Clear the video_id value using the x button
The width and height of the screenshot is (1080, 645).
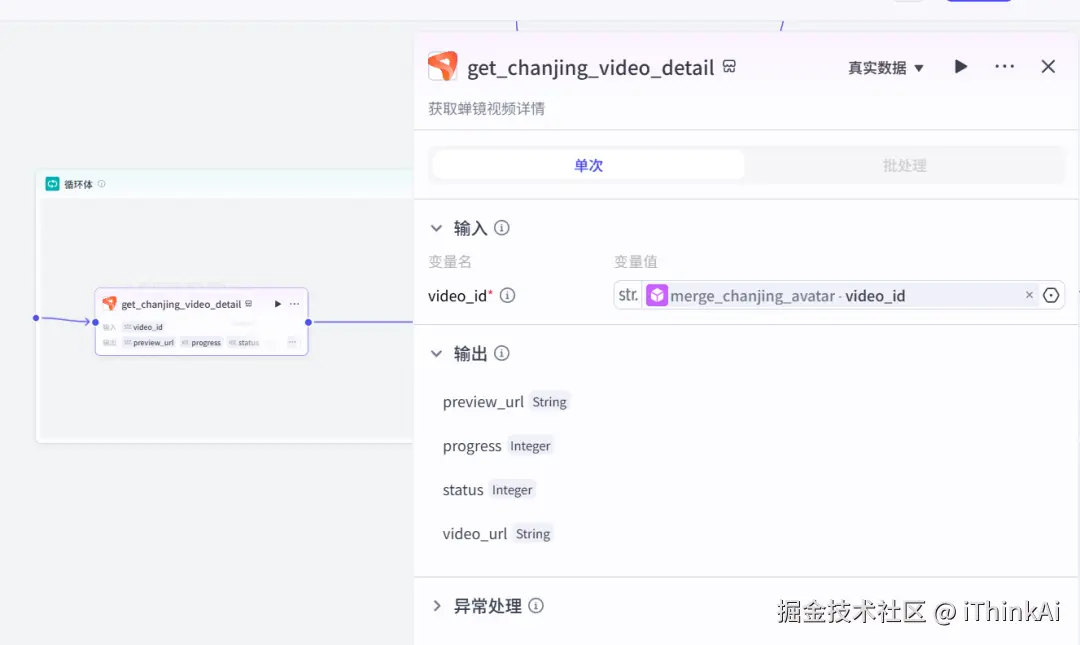pyautogui.click(x=1029, y=295)
